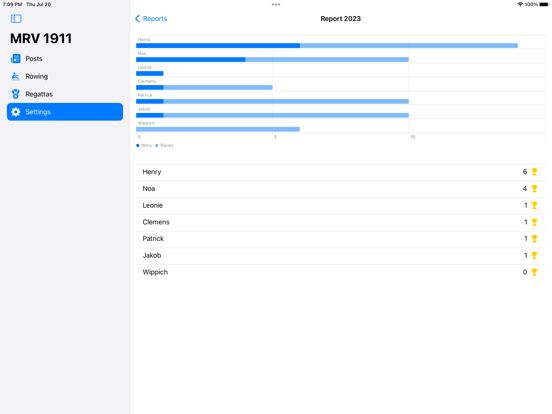Click the Wi-Fi status icon
The height and width of the screenshot is (414, 552).
tap(520, 4)
